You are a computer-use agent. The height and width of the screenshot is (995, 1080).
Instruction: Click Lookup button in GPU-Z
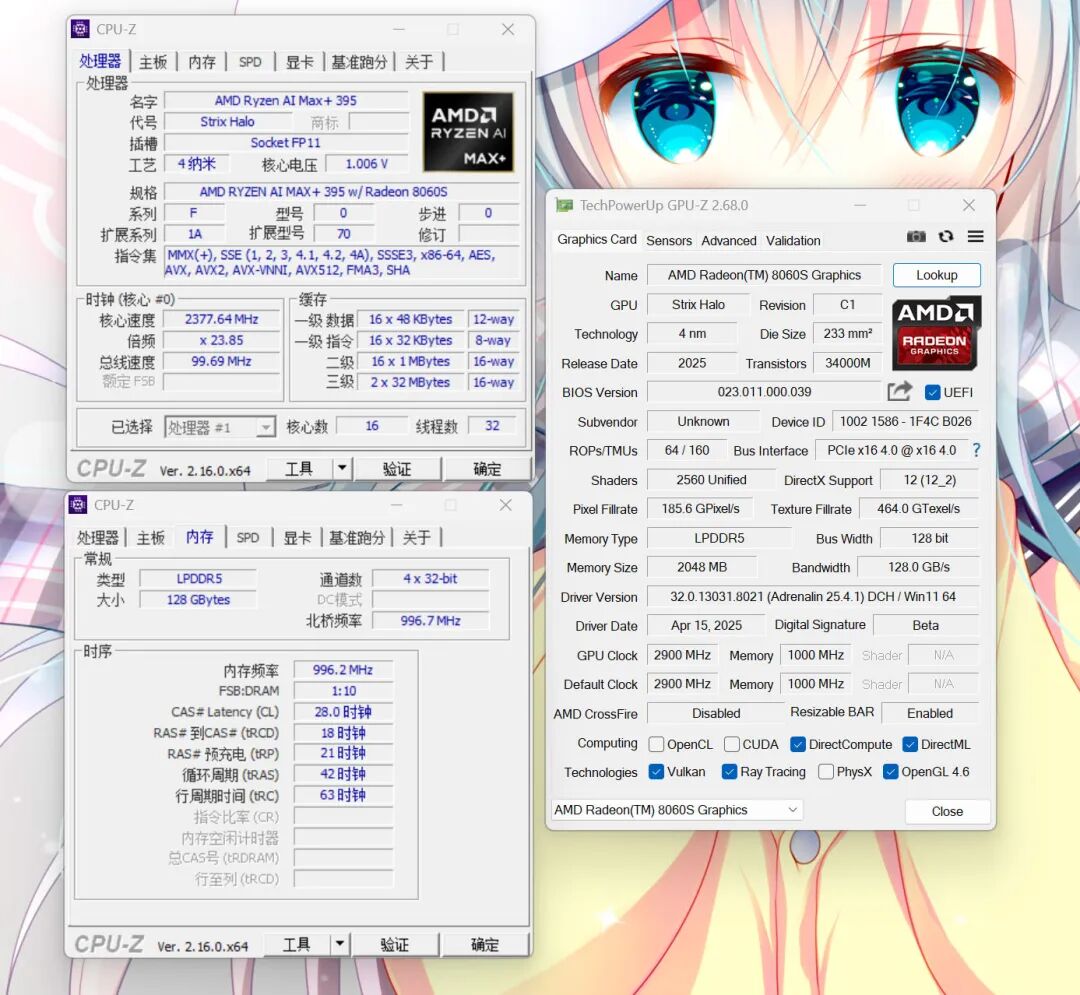[937, 275]
